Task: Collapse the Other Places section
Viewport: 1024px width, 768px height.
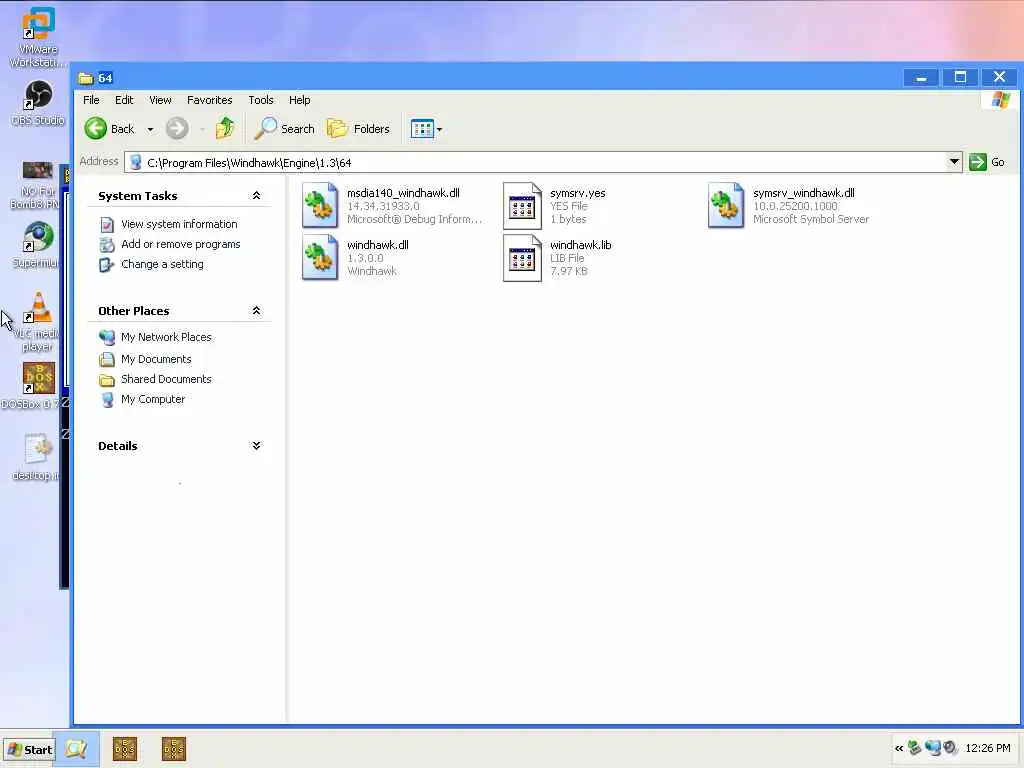Action: click(x=256, y=310)
